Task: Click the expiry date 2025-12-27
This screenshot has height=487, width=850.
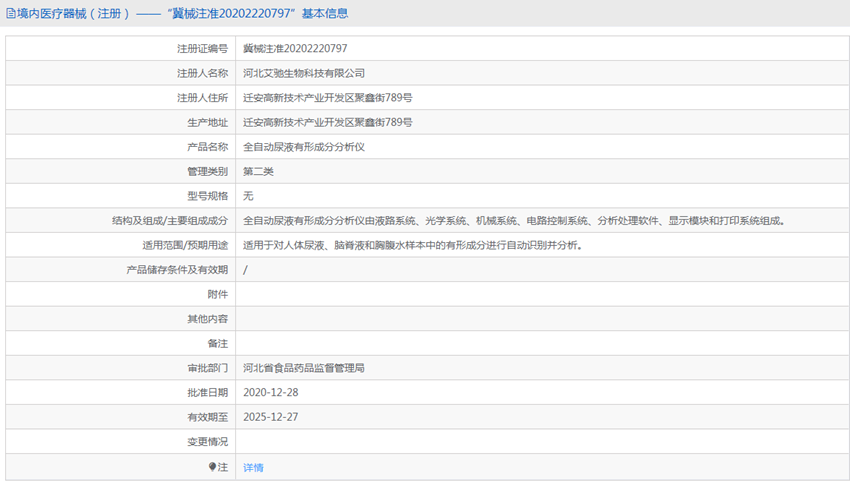Action: click(271, 417)
